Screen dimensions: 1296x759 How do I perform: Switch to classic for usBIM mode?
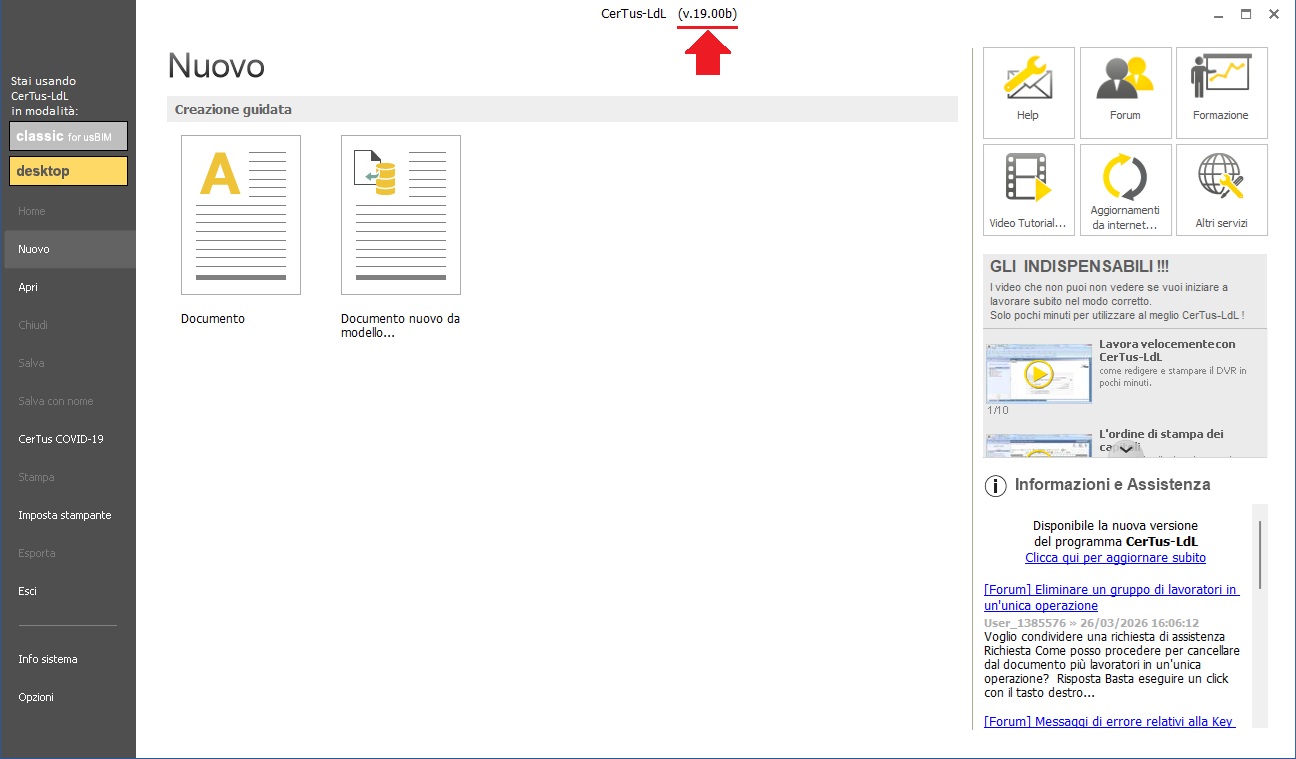point(69,136)
